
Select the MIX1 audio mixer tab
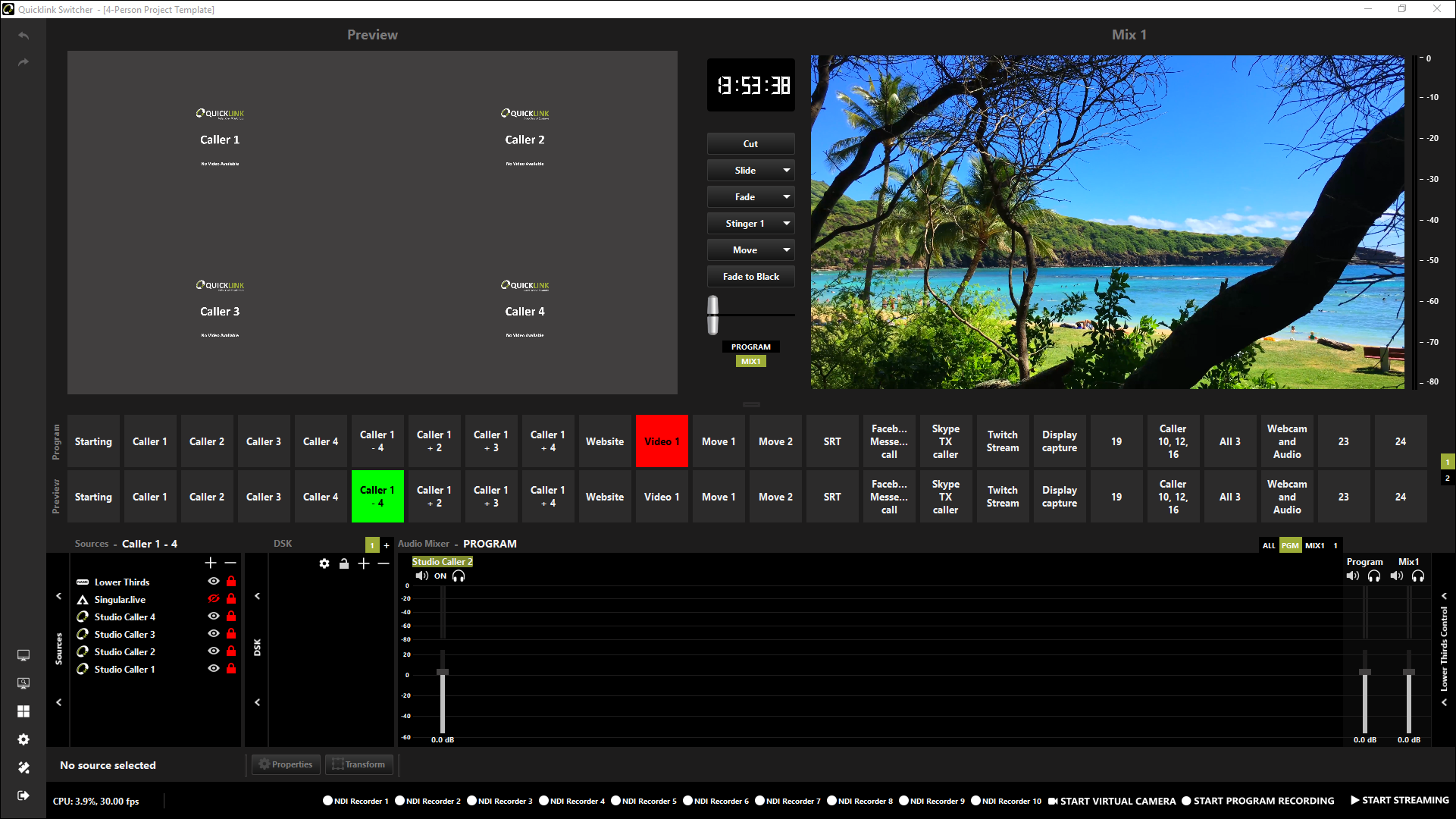click(x=1315, y=545)
